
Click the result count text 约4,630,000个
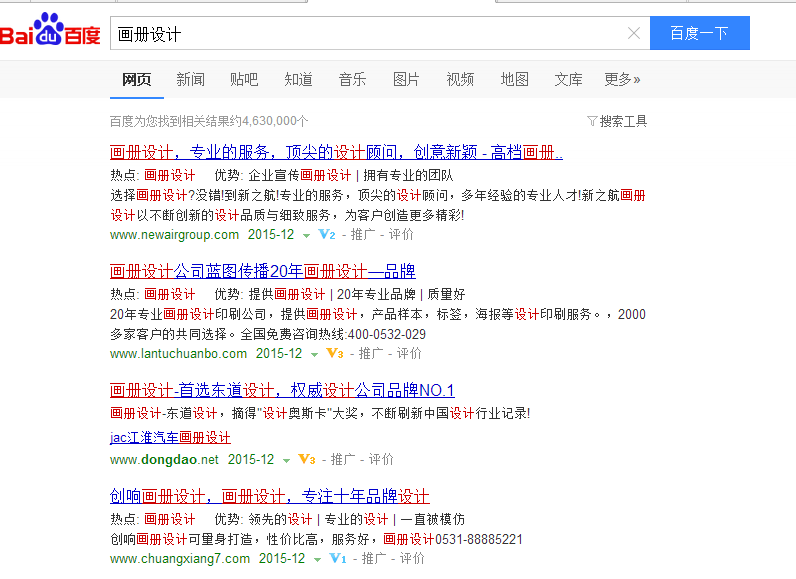270,121
